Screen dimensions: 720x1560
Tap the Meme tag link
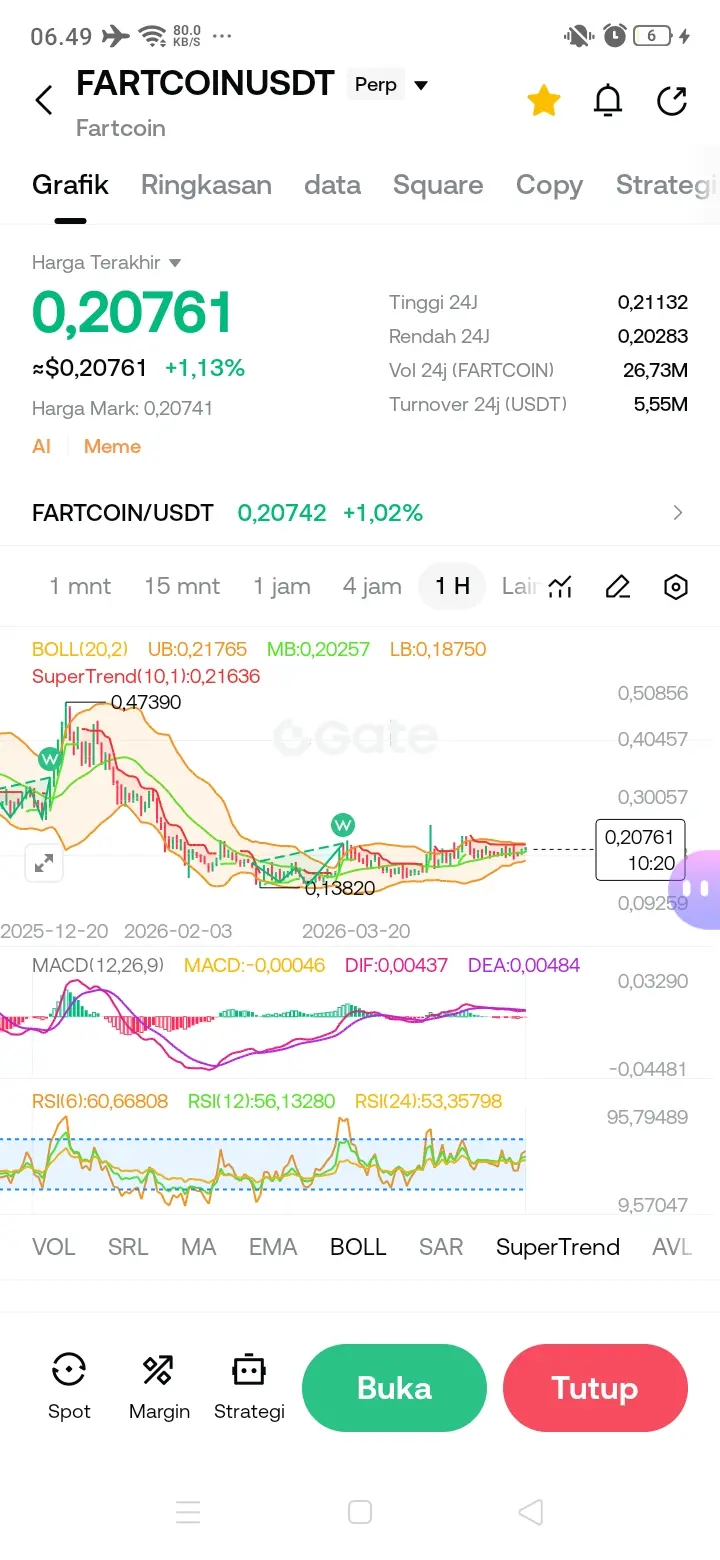pos(112,447)
